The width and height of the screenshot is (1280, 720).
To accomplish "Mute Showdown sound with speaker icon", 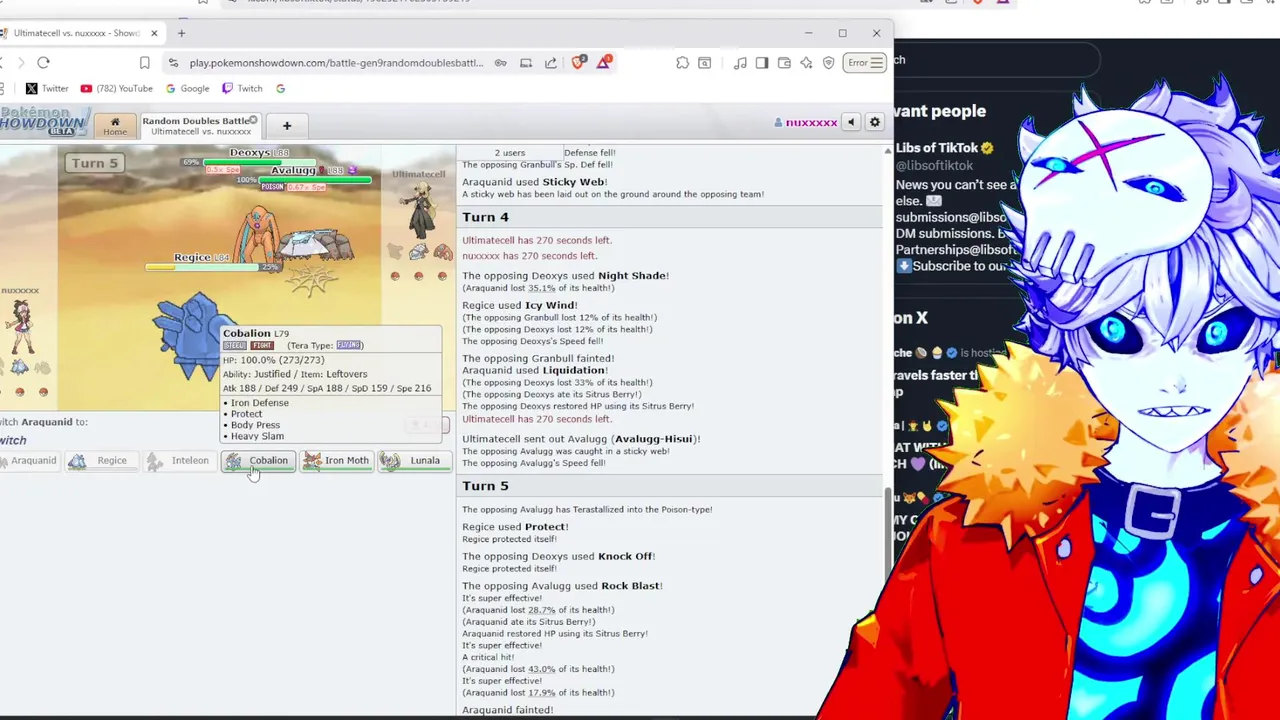I will 851,122.
